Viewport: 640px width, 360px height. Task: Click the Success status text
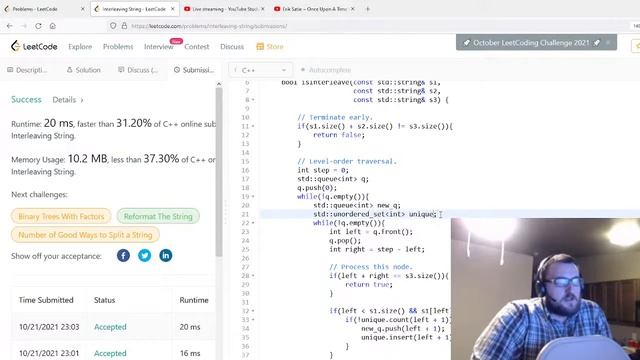point(26,100)
